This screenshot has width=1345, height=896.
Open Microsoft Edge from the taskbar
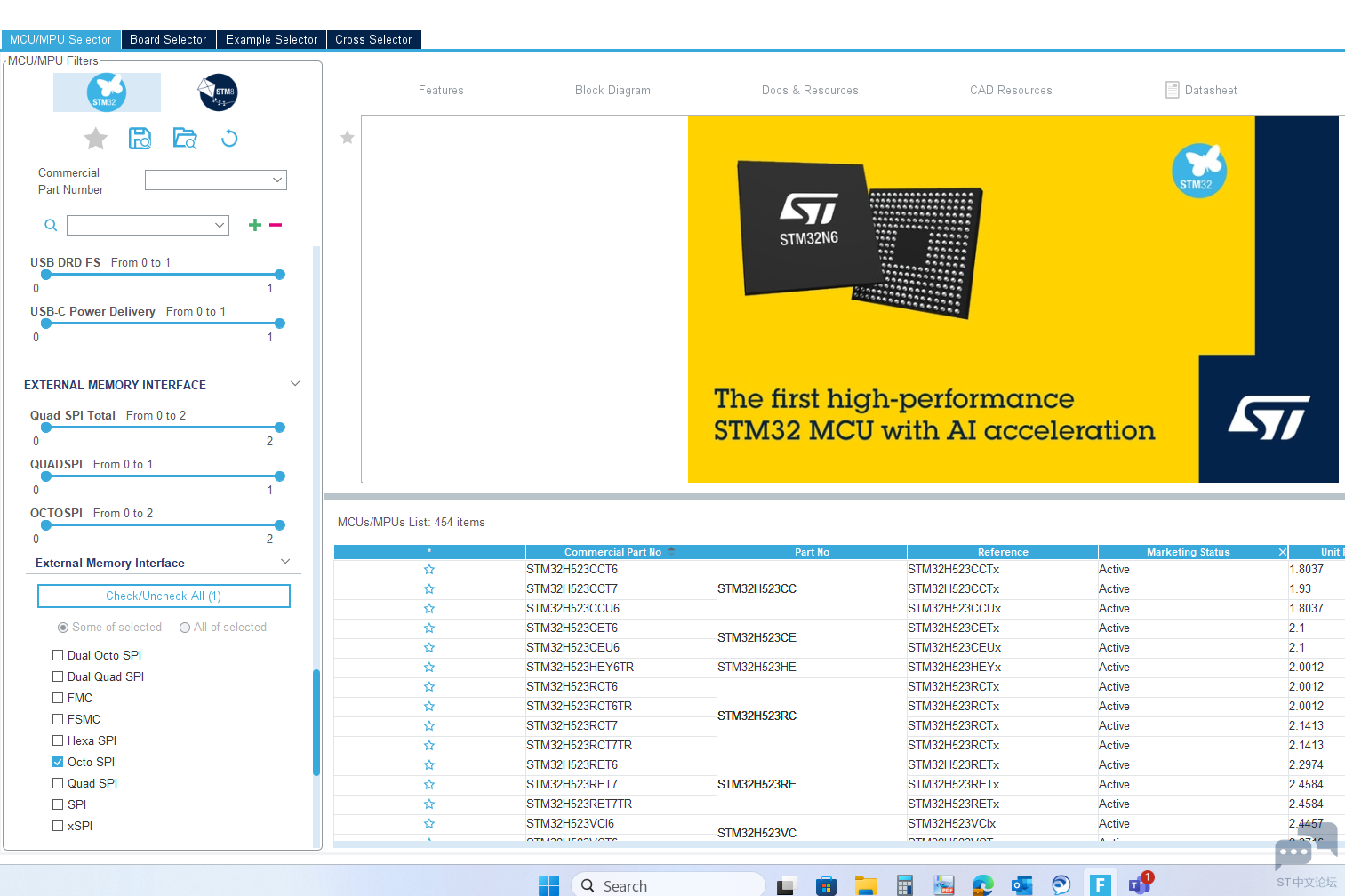click(x=982, y=885)
